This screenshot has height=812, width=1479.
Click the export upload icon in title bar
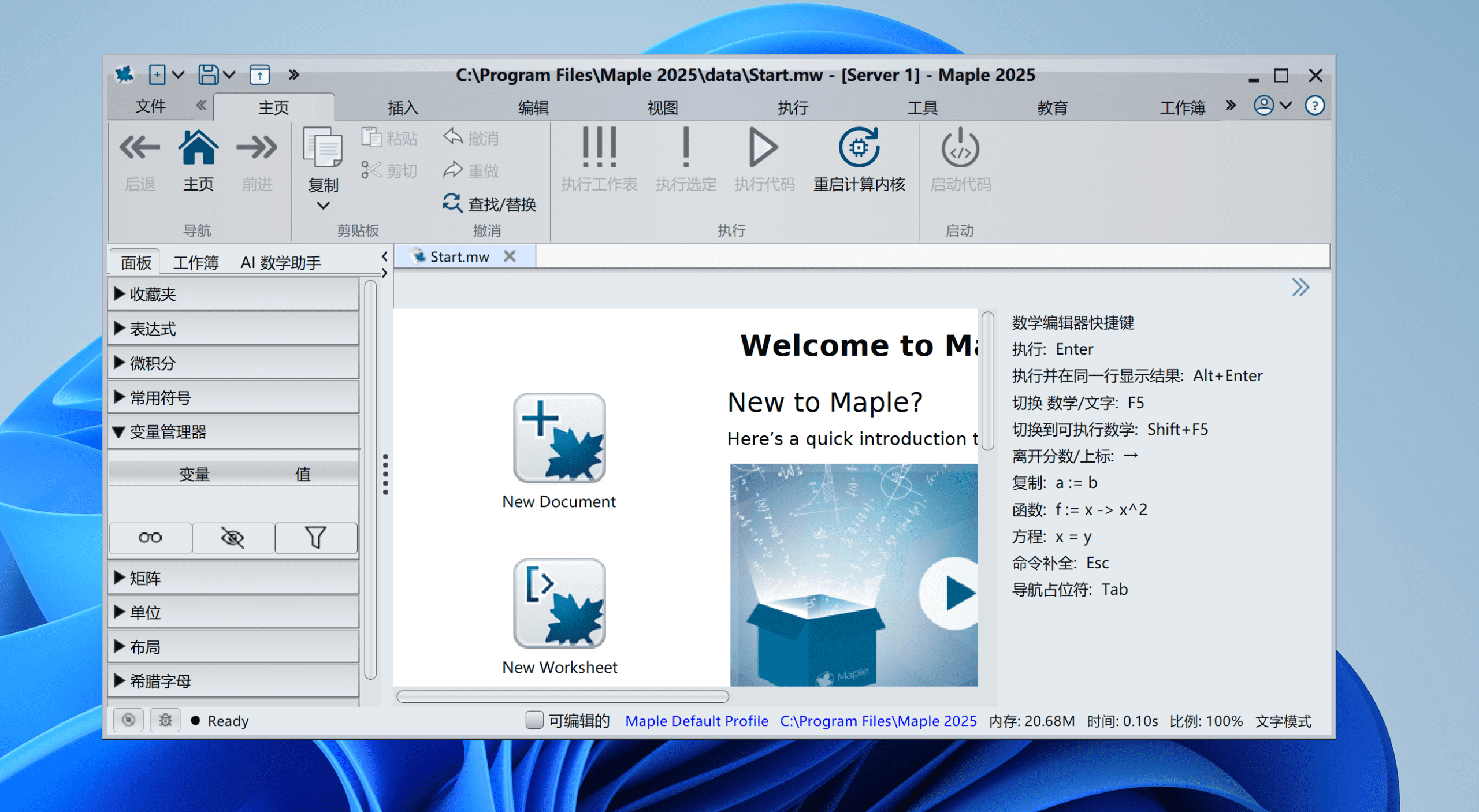coord(259,75)
